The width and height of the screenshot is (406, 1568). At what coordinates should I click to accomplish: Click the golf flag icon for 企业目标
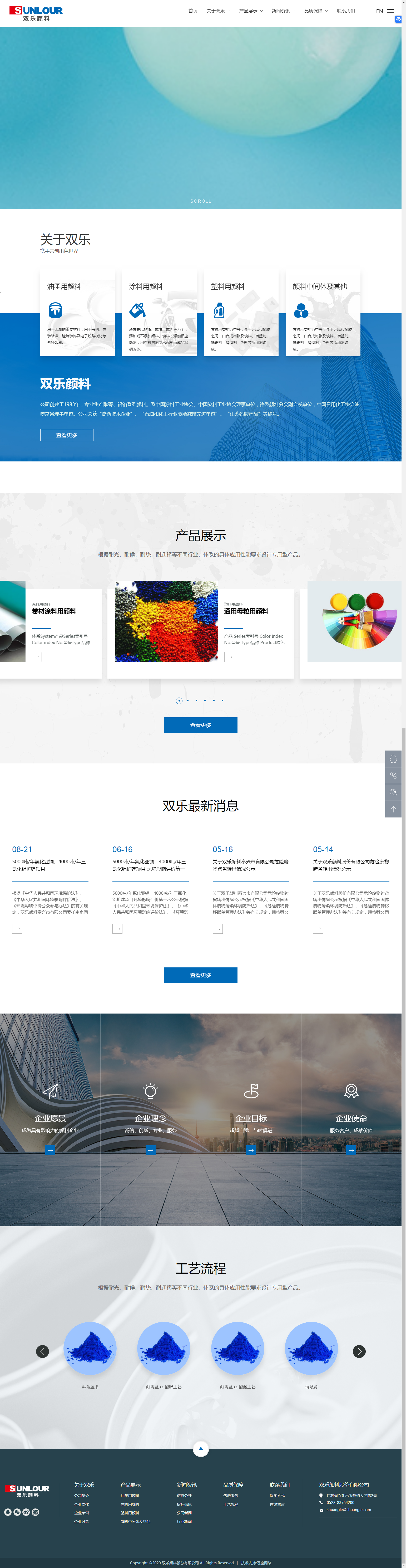[x=251, y=1091]
